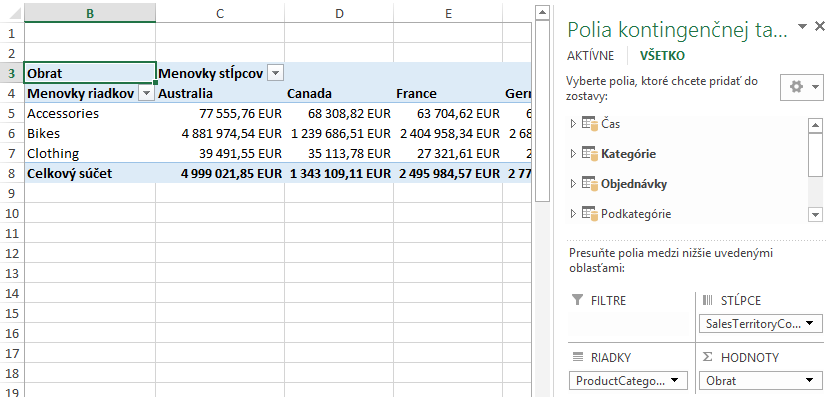This screenshot has width=837, height=397.
Task: Open the pane options arrow next to title
Action: point(802,27)
